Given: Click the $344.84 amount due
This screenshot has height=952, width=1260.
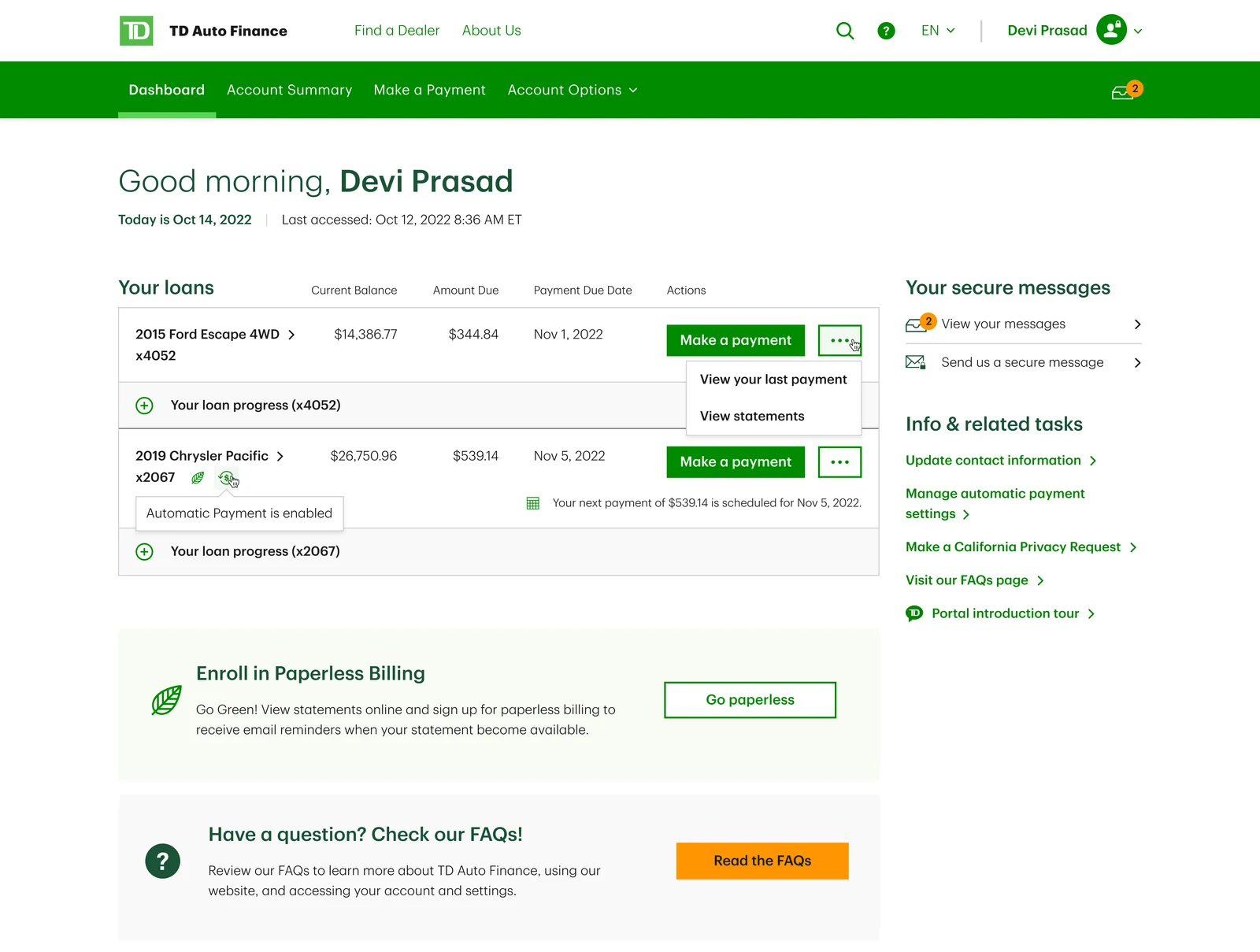Looking at the screenshot, I should click(473, 335).
